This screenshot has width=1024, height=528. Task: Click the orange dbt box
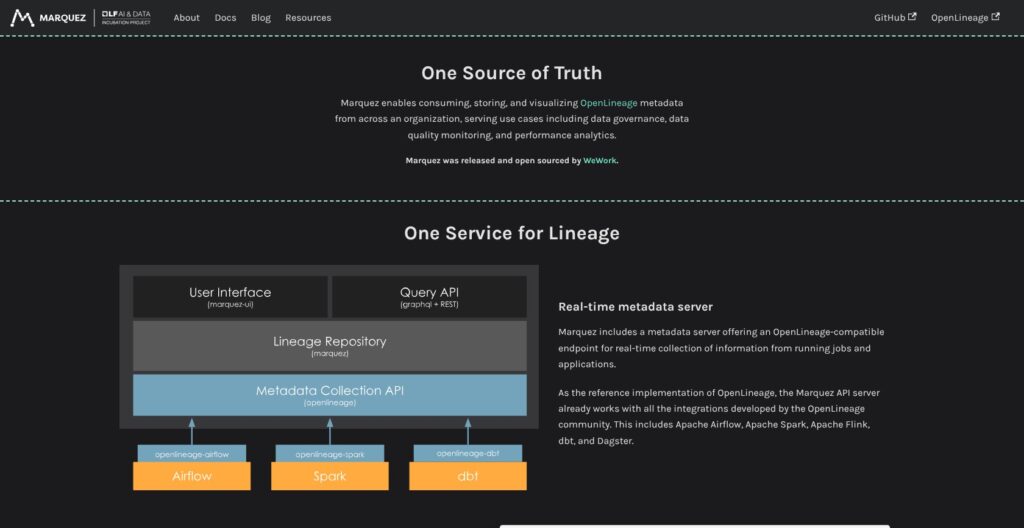(468, 476)
